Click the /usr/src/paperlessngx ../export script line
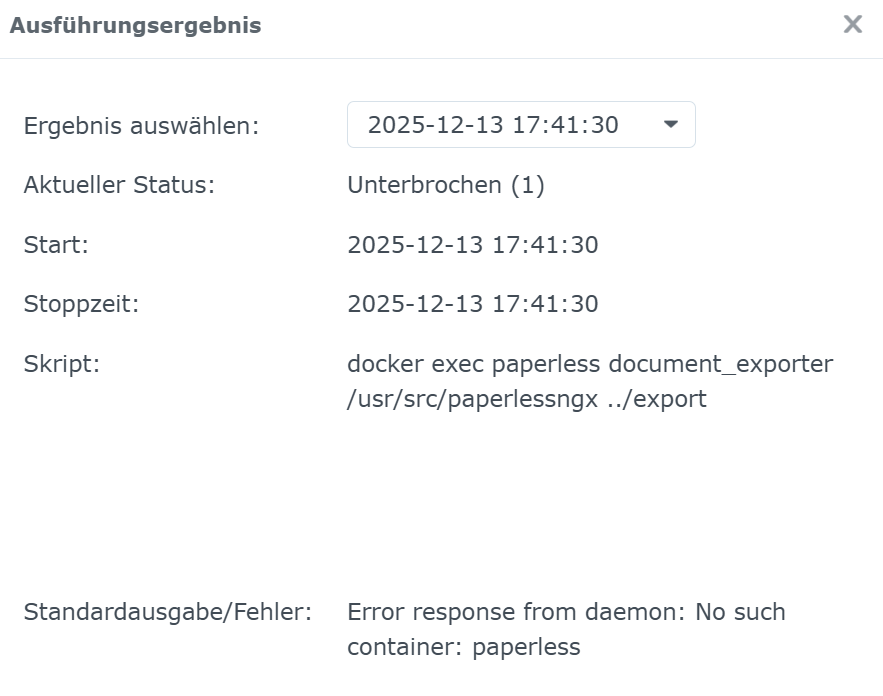The image size is (883, 696). coord(526,399)
